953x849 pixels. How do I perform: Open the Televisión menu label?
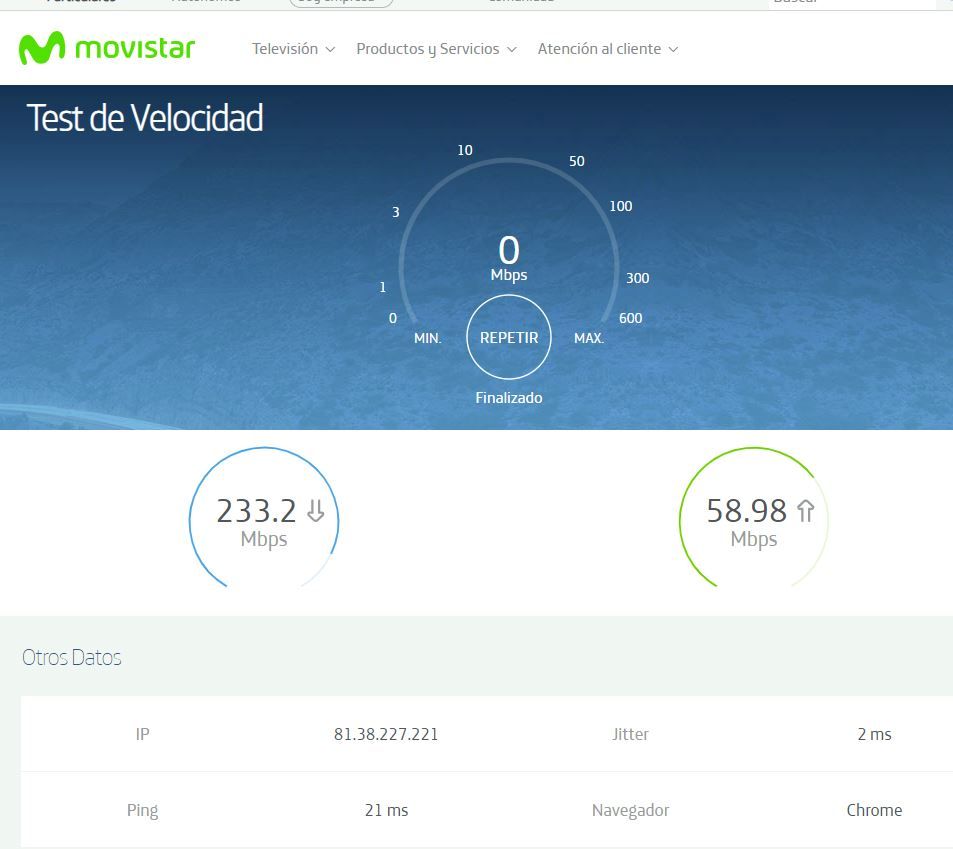(x=284, y=49)
